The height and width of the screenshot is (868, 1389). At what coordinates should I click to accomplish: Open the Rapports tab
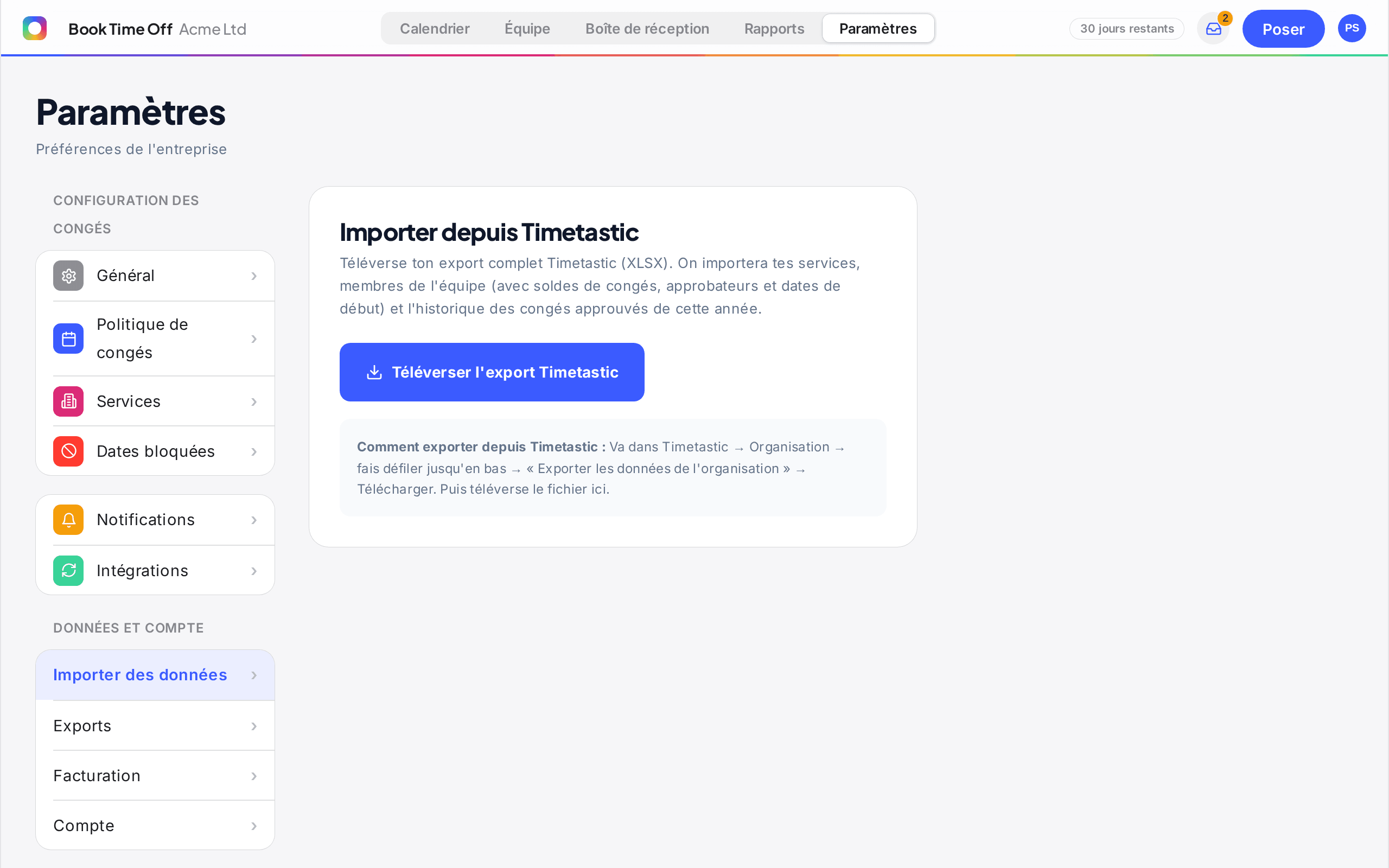(774, 29)
